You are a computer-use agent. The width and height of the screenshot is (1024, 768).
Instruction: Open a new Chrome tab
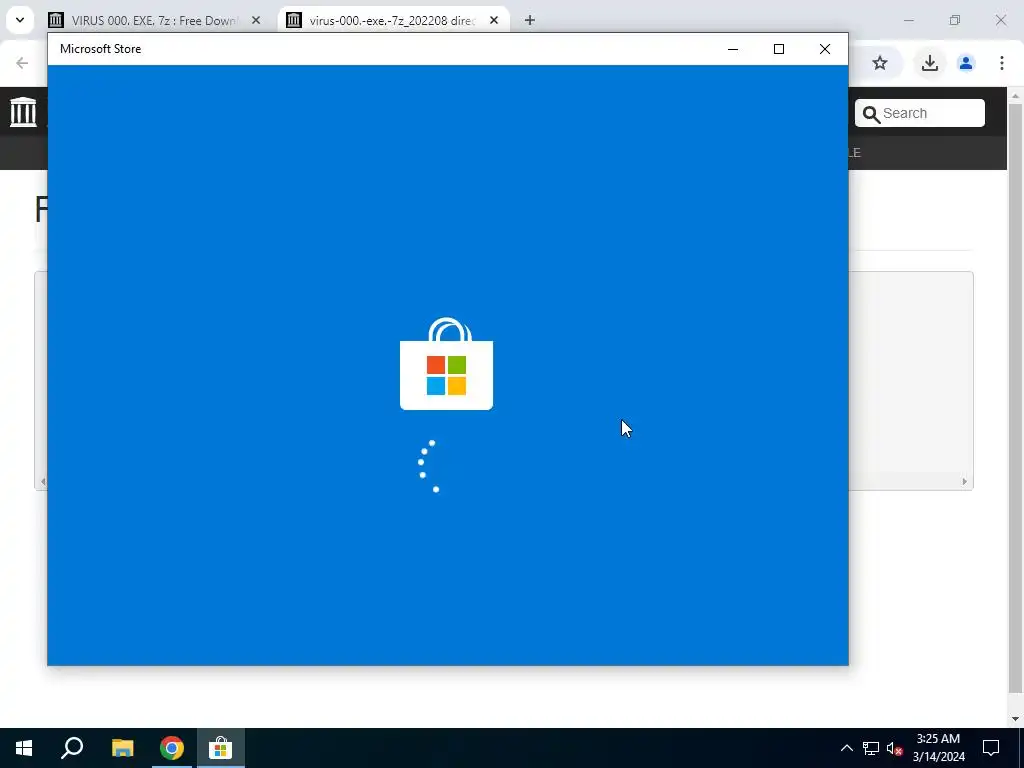click(530, 21)
